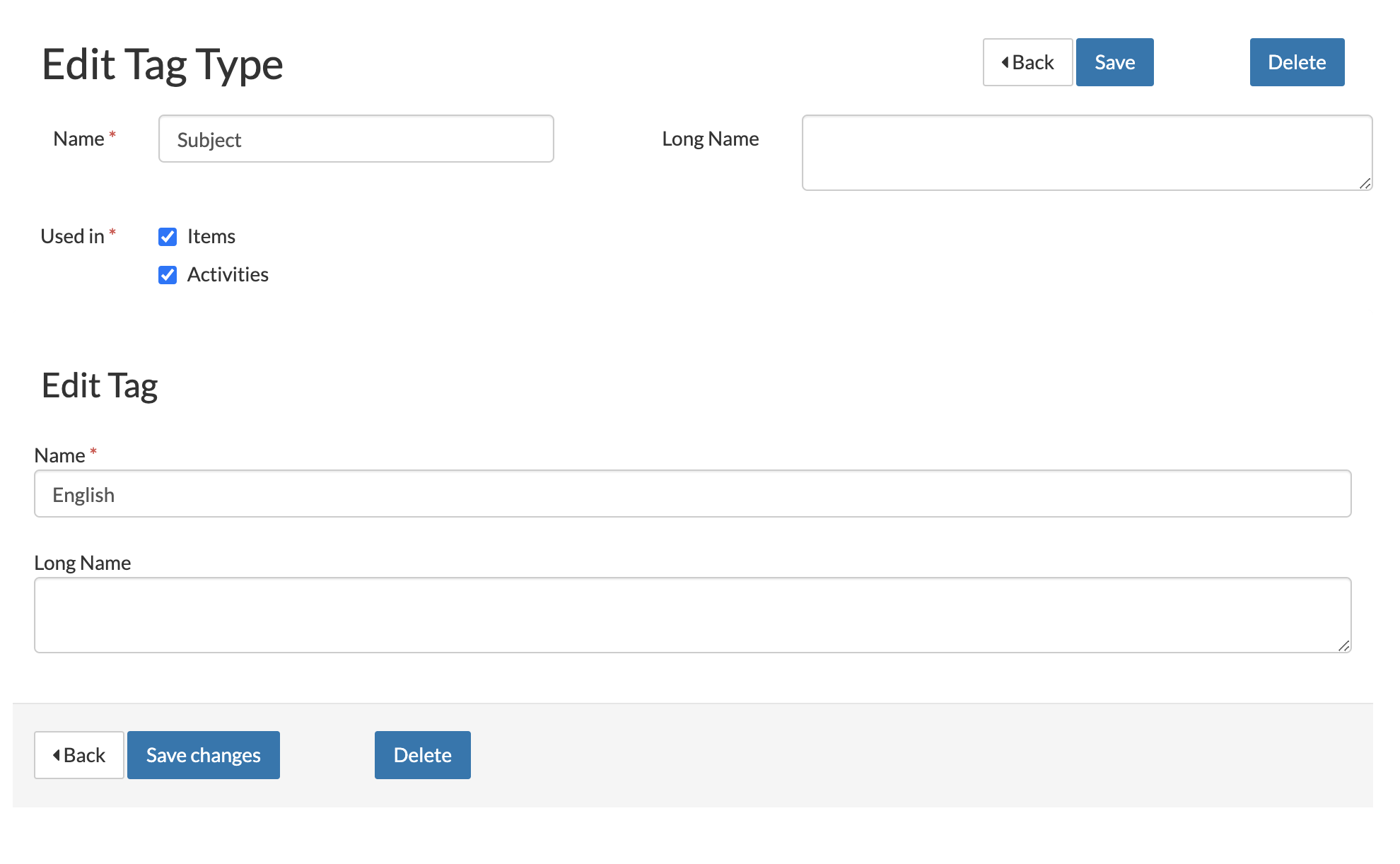Image resolution: width=1400 pixels, height=864 pixels.
Task: Click the Name field in Edit Tag Type
Action: (356, 139)
